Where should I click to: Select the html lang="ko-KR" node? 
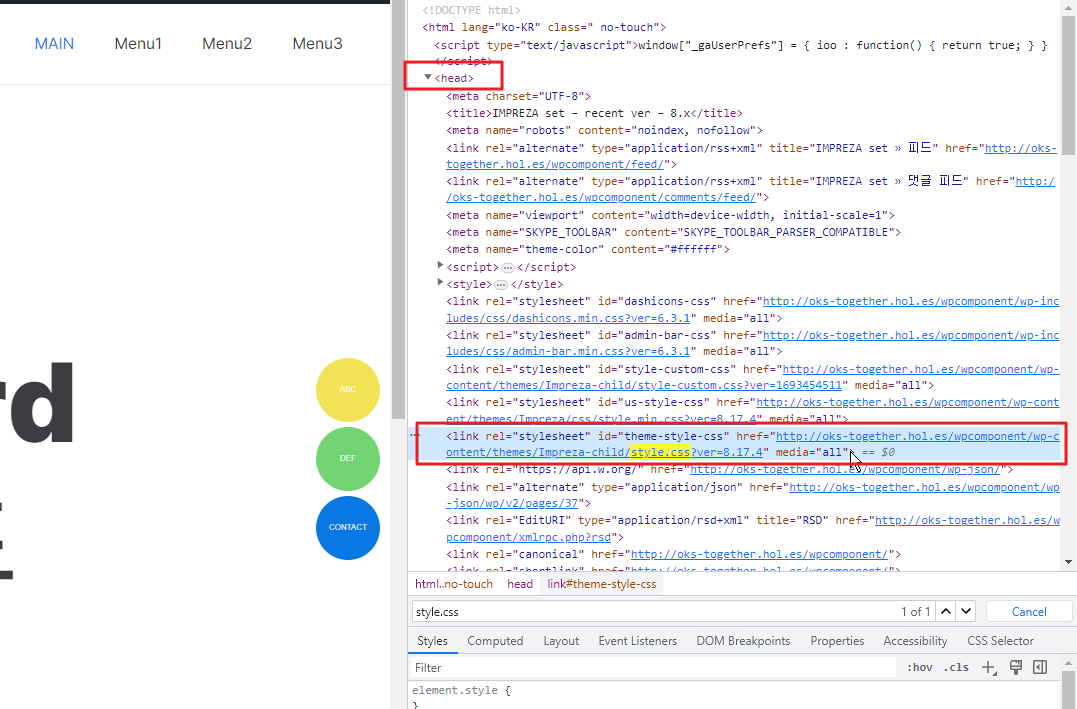tap(544, 27)
